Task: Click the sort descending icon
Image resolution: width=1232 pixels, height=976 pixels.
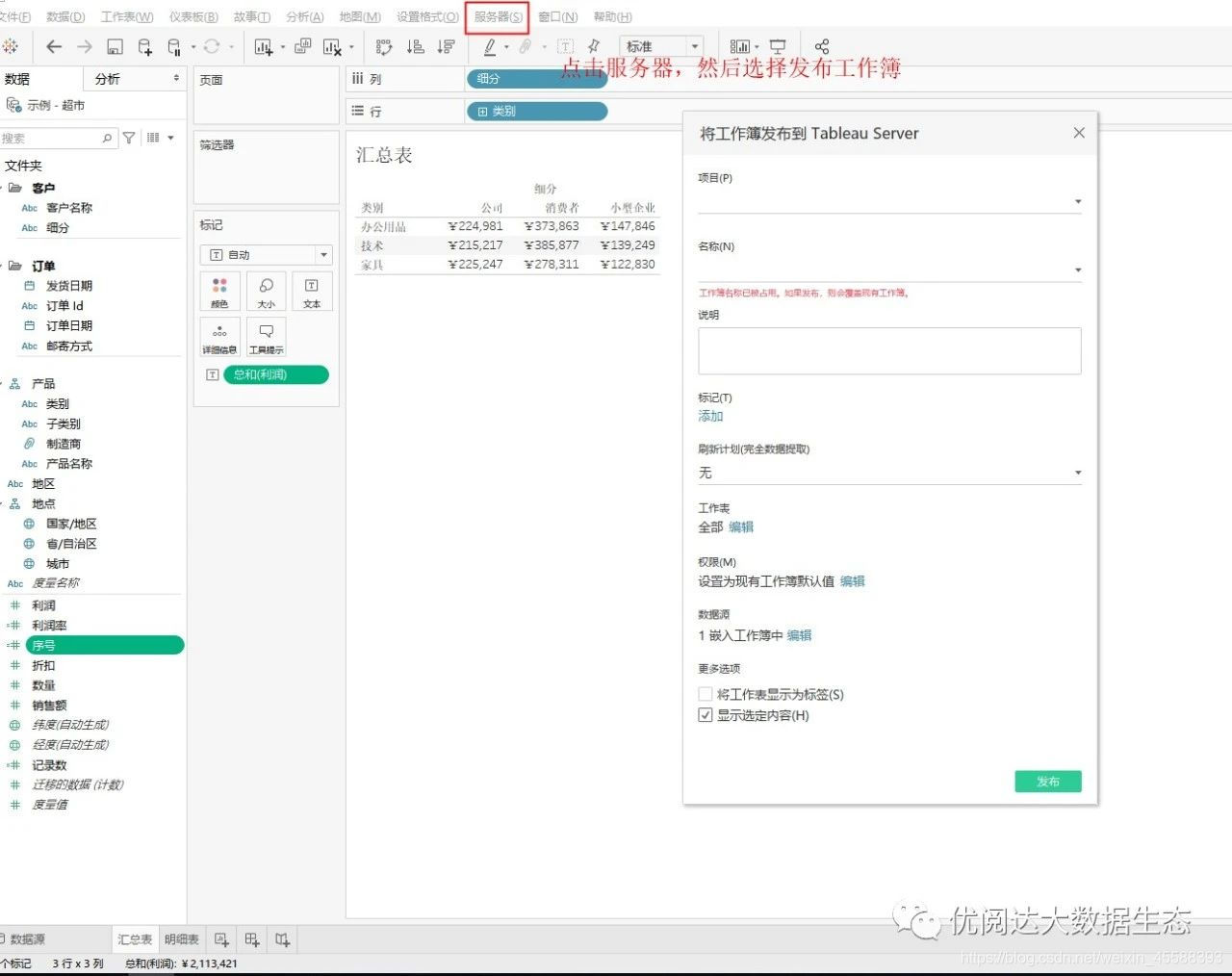Action: (446, 46)
